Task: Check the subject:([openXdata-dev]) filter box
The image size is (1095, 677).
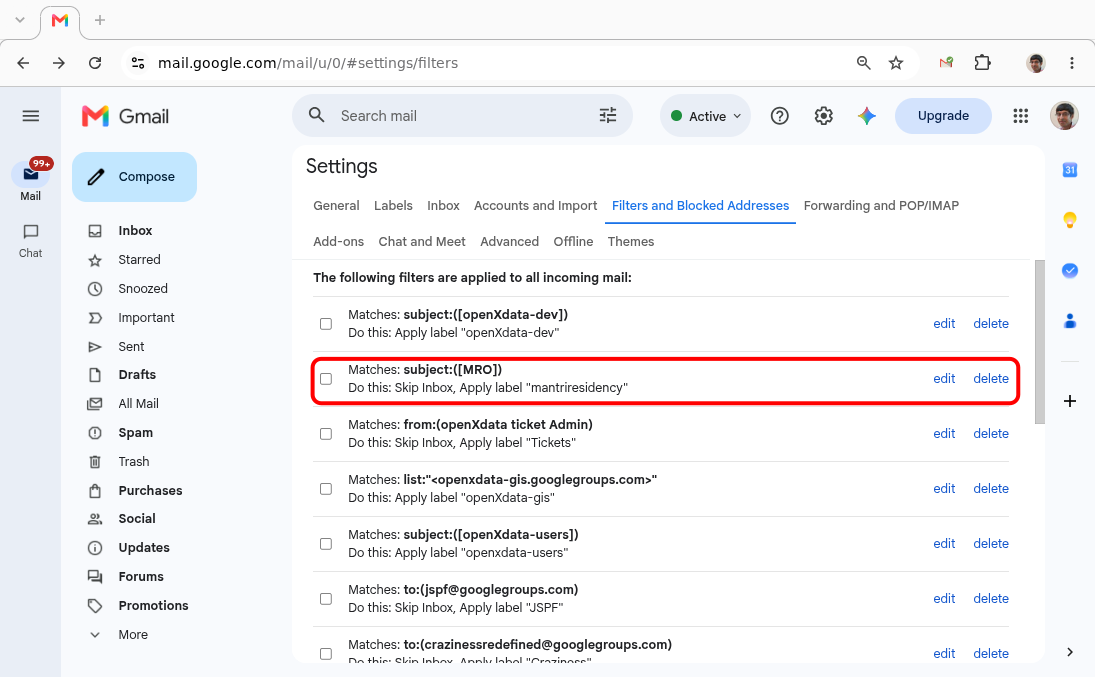Action: pyautogui.click(x=326, y=323)
